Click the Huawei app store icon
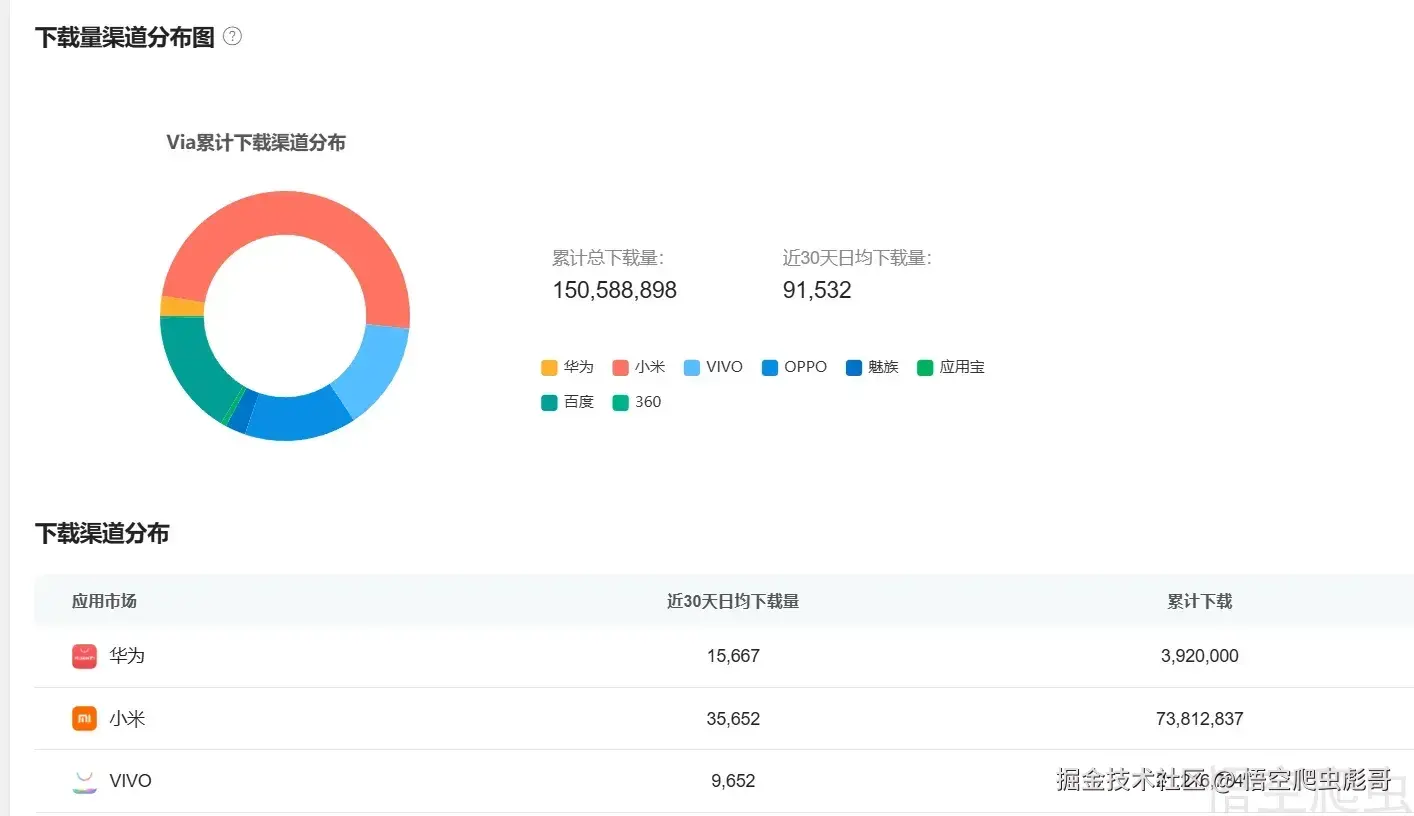1414x816 pixels. point(84,656)
